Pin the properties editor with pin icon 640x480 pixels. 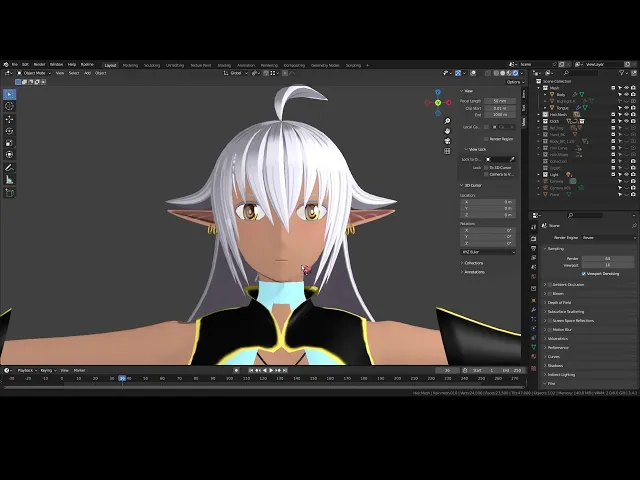click(634, 225)
